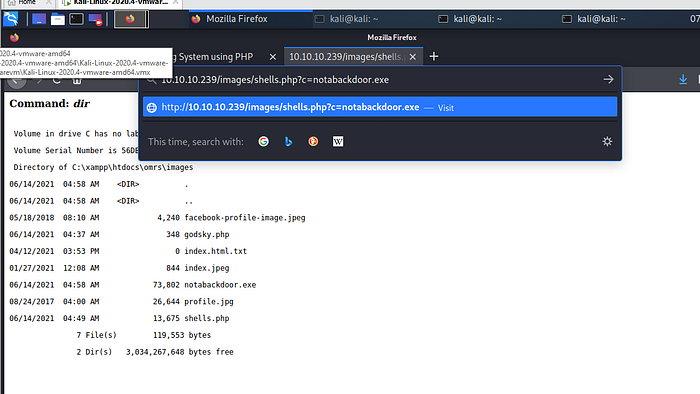Click the browser back button
This screenshot has height=394, width=700.
[17, 80]
